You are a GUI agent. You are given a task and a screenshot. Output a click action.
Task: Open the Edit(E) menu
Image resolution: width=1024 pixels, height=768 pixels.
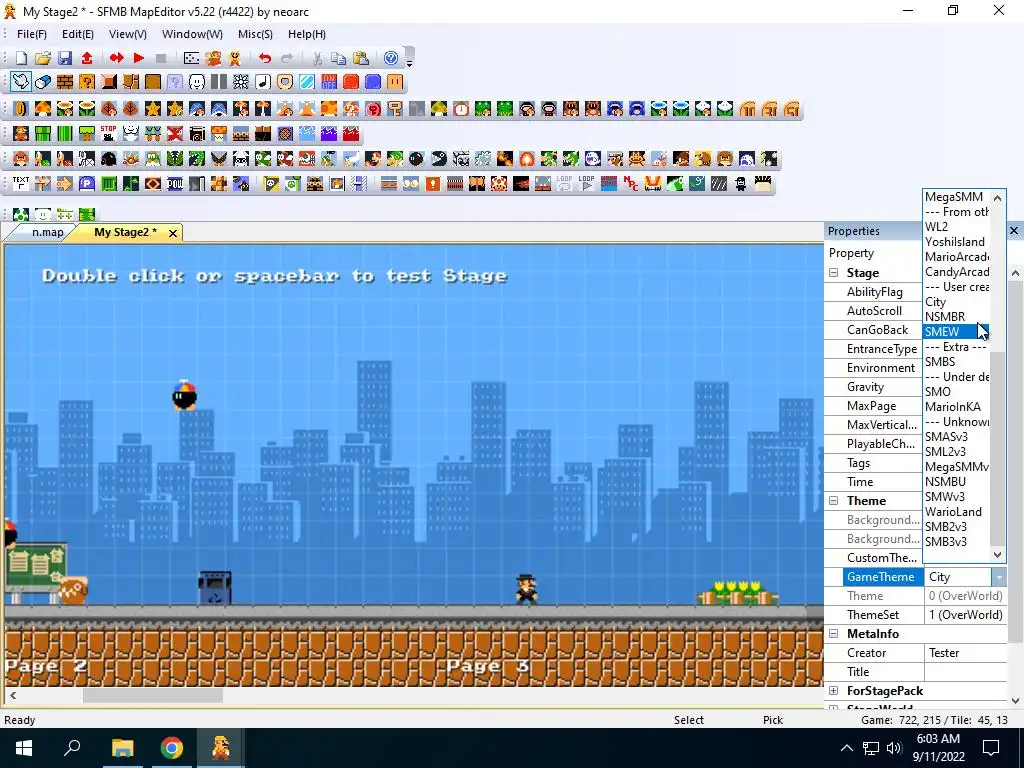[x=78, y=34]
